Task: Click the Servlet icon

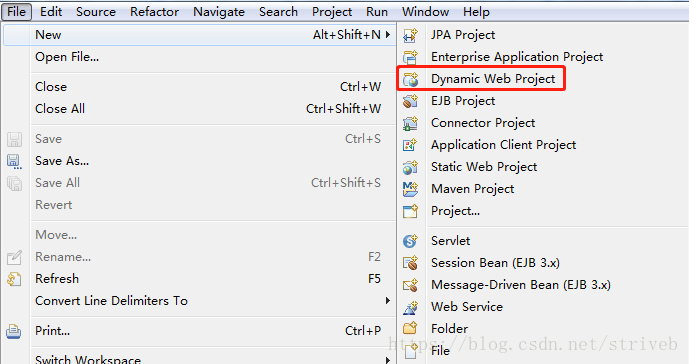Action: 410,241
